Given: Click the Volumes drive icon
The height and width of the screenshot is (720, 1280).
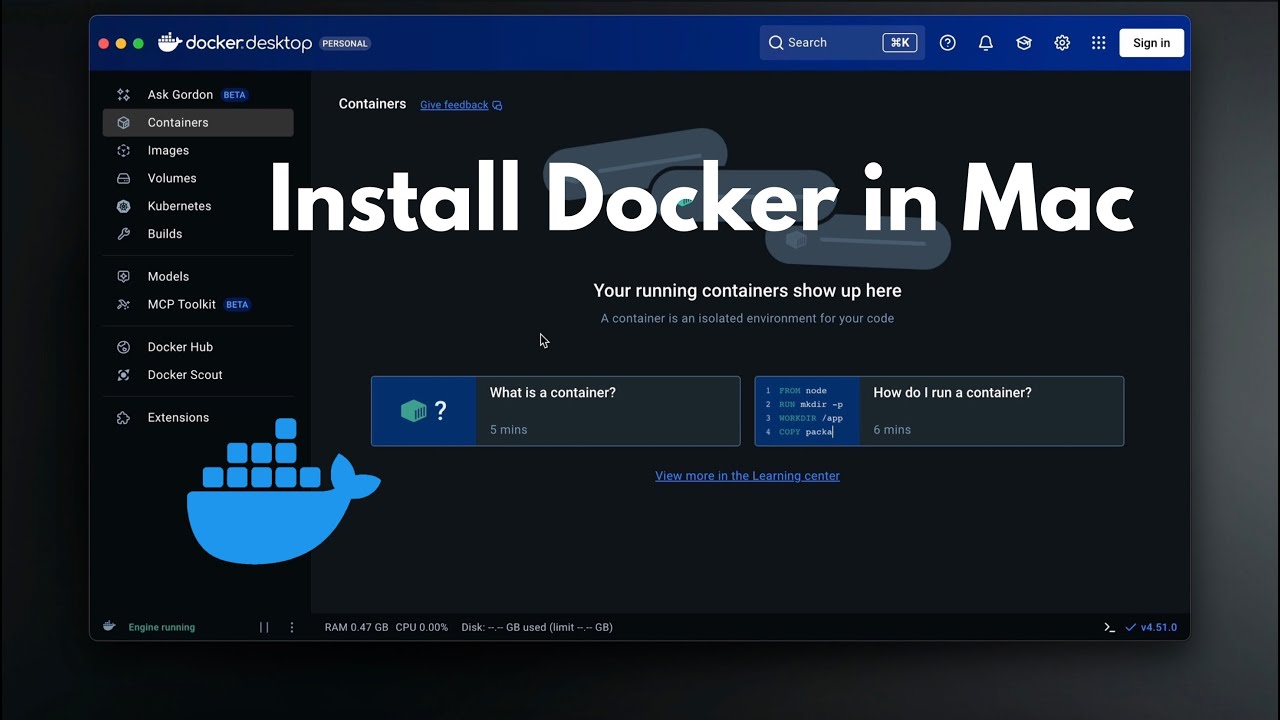Looking at the screenshot, I should 123,179.
